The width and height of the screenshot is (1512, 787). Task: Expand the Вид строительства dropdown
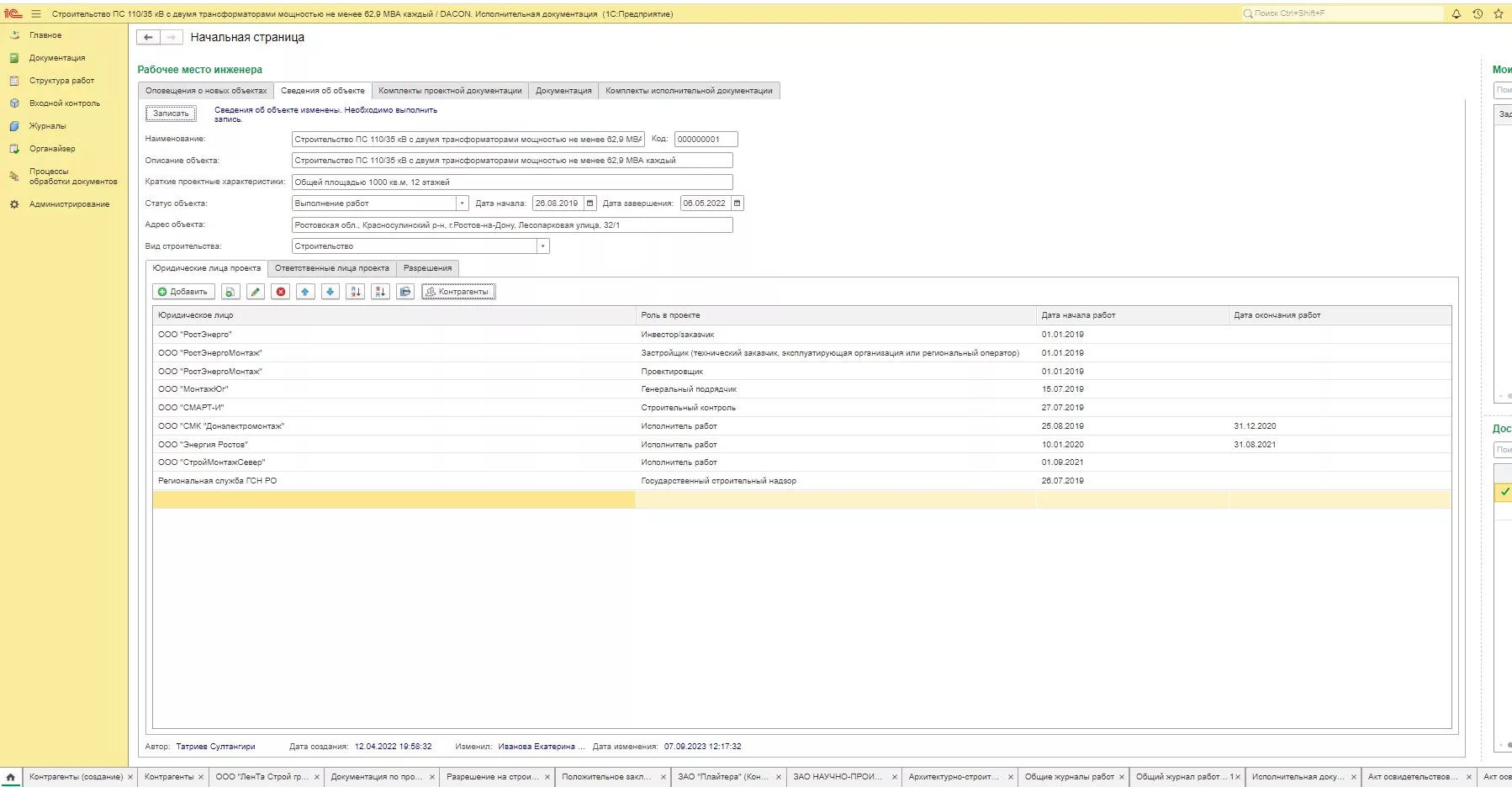tap(542, 246)
